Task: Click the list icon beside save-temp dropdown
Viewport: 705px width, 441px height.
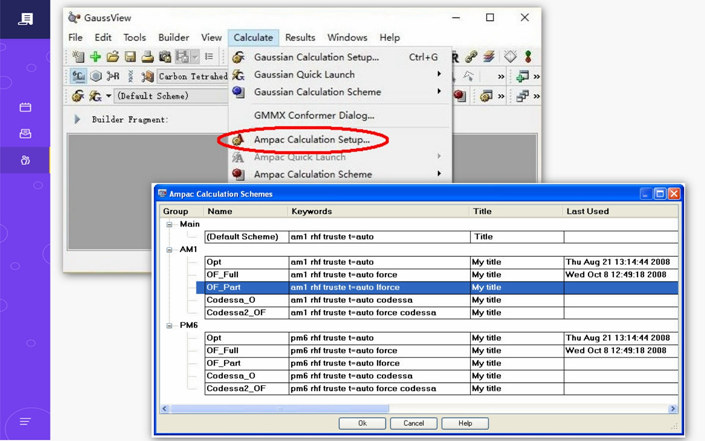Action: (x=209, y=57)
